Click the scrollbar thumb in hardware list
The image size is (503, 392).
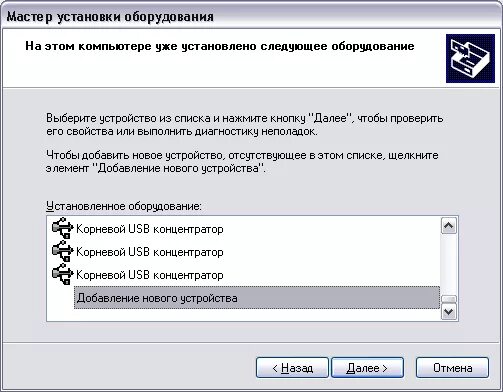click(x=449, y=299)
